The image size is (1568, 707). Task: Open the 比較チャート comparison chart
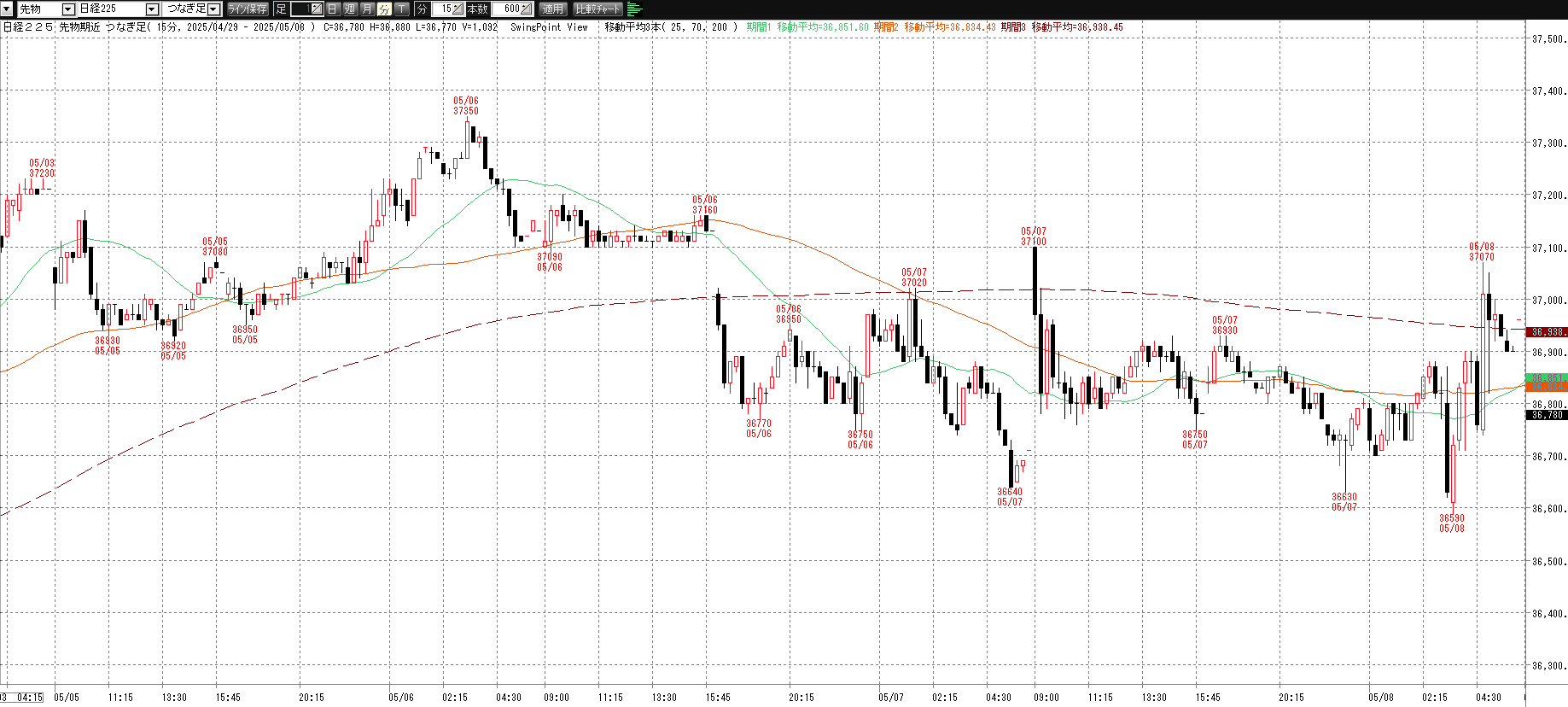pos(597,9)
